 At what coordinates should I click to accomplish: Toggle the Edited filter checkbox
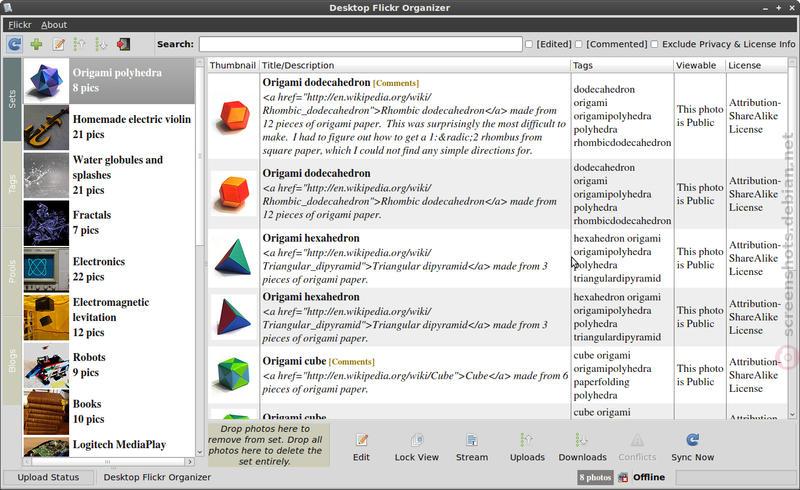pyautogui.click(x=529, y=44)
